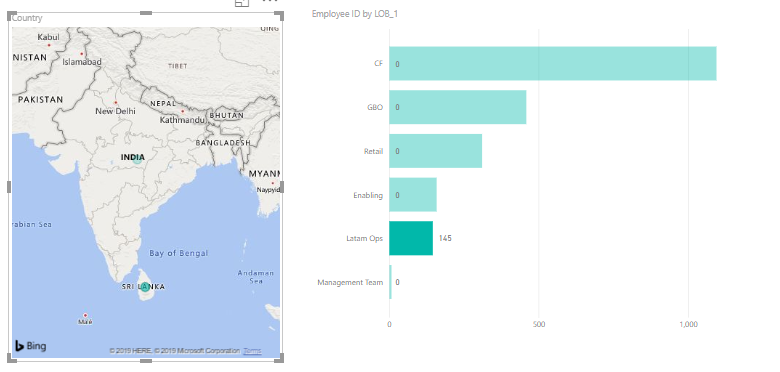780x372 pixels.
Task: Click the Kathmandu label on the map
Action: [182, 120]
